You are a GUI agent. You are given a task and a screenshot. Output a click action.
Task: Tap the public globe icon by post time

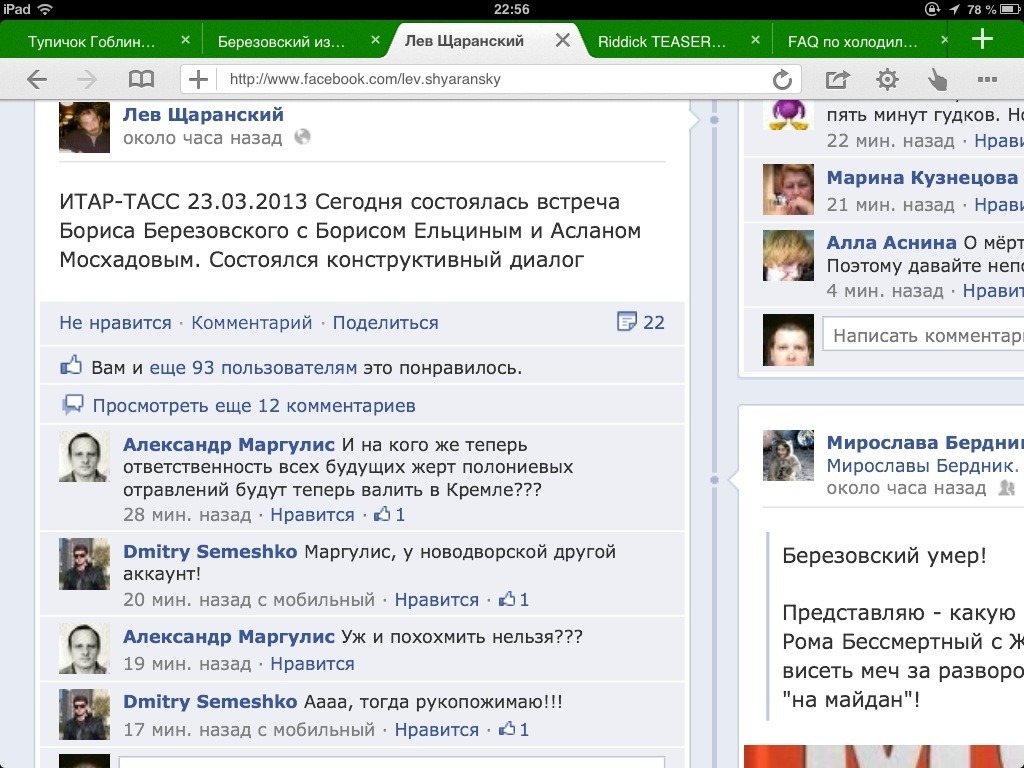tap(302, 137)
